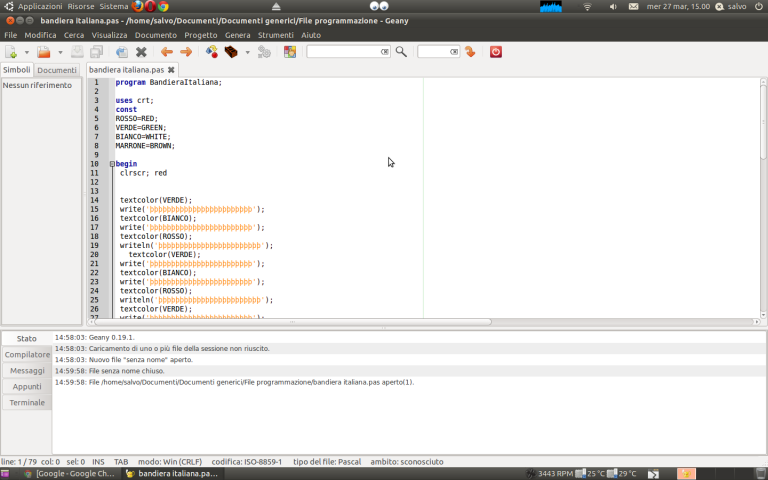Image resolution: width=768 pixels, height=480 pixels.
Task: Select the Stato message tab
Action: pyautogui.click(x=26, y=338)
